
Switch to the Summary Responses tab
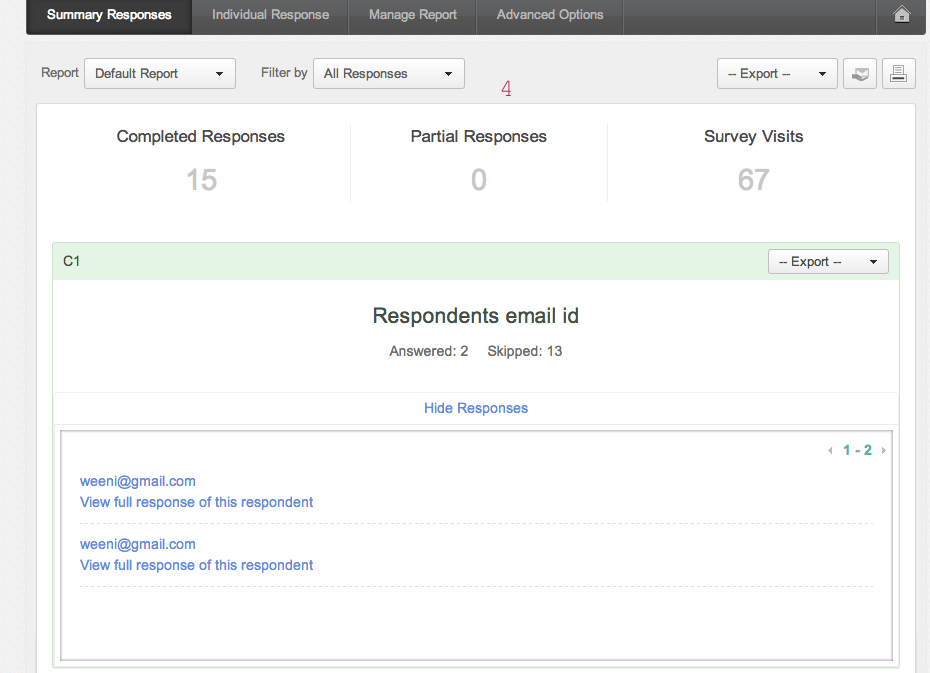pos(109,15)
